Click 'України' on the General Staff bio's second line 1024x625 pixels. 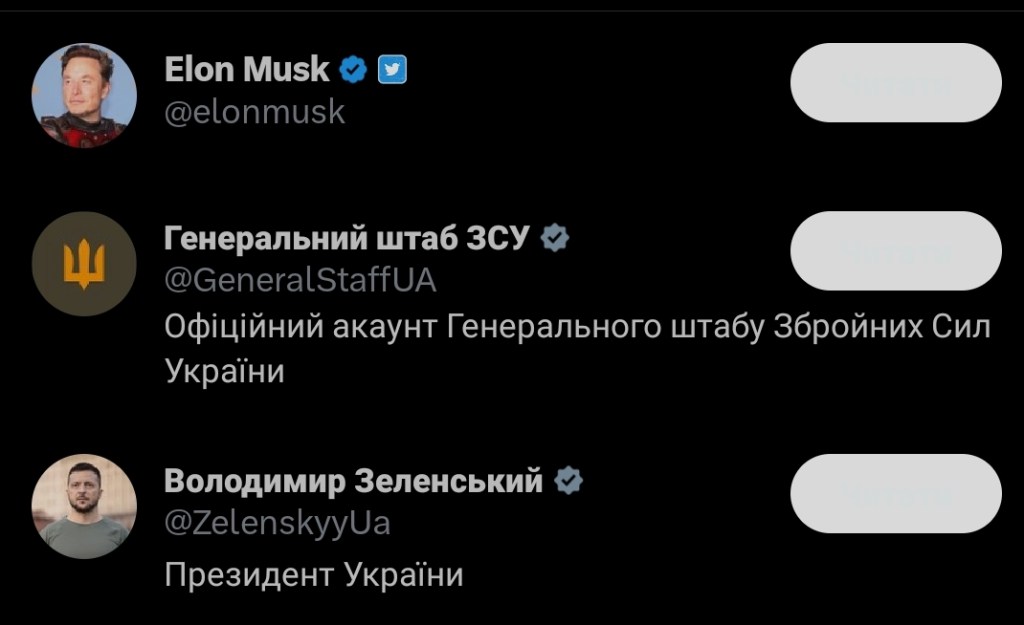pyautogui.click(x=224, y=371)
